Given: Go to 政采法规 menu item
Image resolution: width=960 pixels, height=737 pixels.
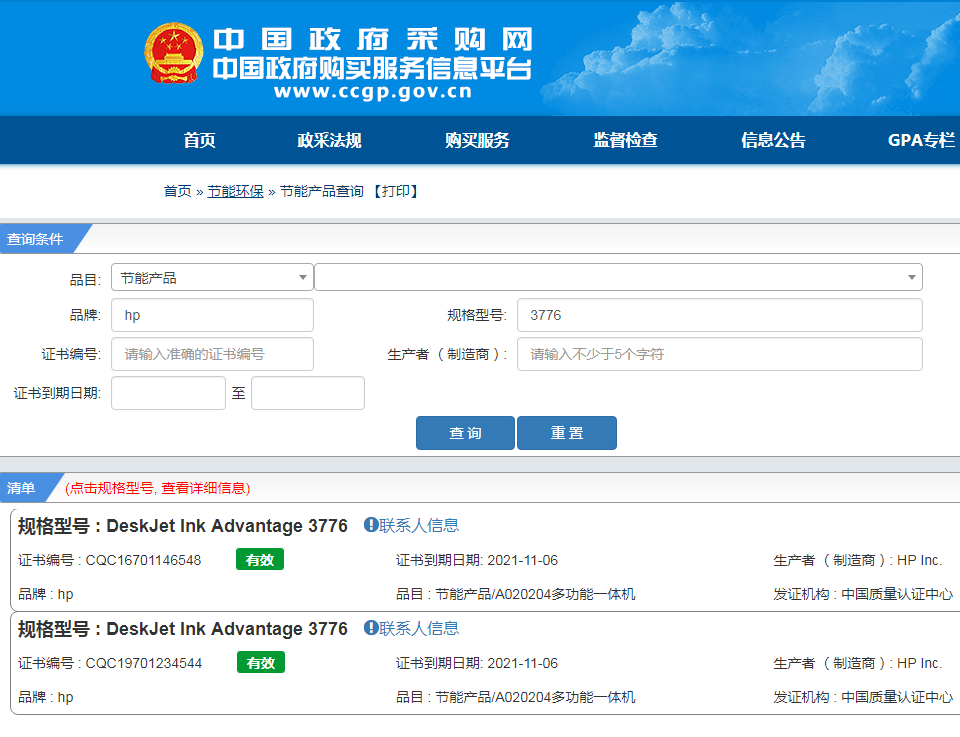Looking at the screenshot, I should 329,141.
